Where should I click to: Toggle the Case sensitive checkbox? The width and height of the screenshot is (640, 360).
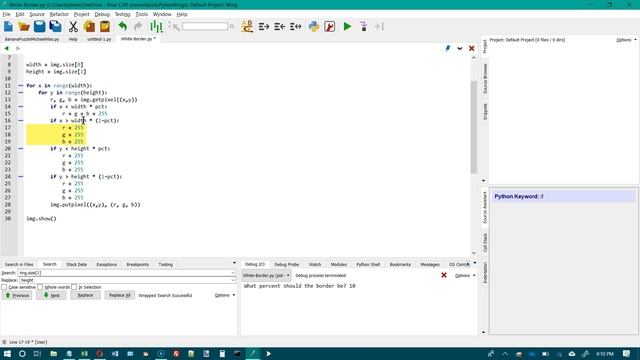coord(4,287)
